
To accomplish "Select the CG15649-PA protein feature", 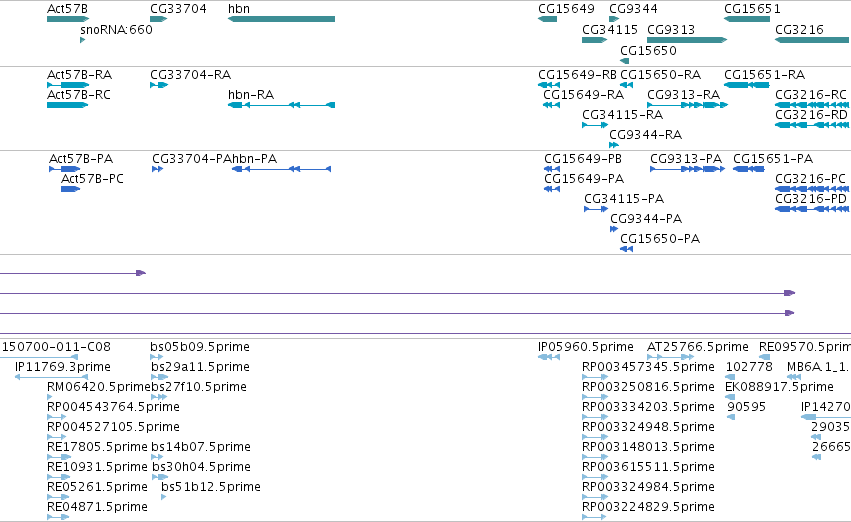I will [552, 189].
